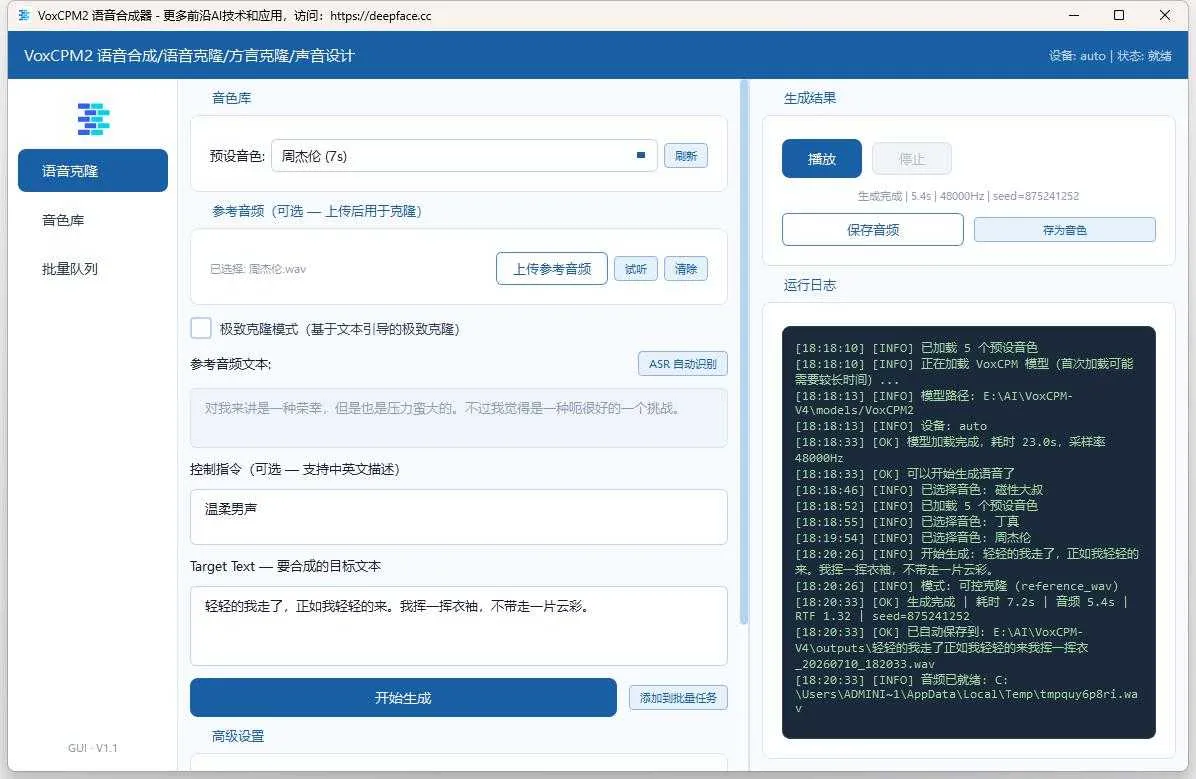Click the ASR 自动识别 button
Screen dimensions: 1196x779
683,364
